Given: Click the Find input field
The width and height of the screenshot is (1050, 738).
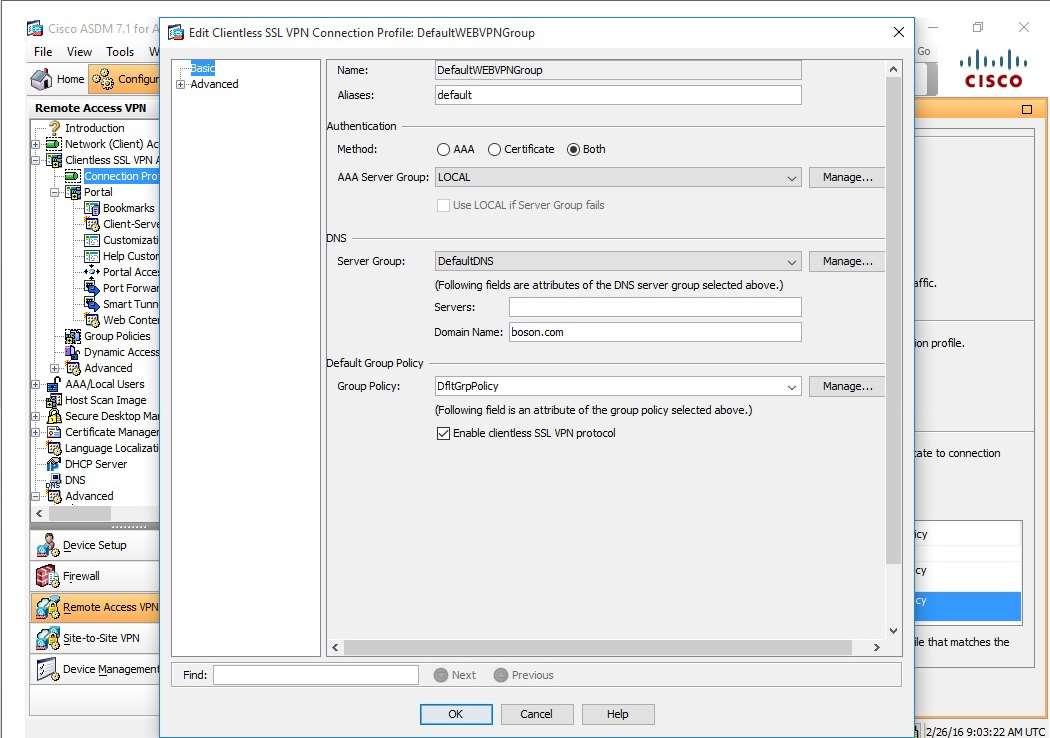Looking at the screenshot, I should click(x=316, y=675).
